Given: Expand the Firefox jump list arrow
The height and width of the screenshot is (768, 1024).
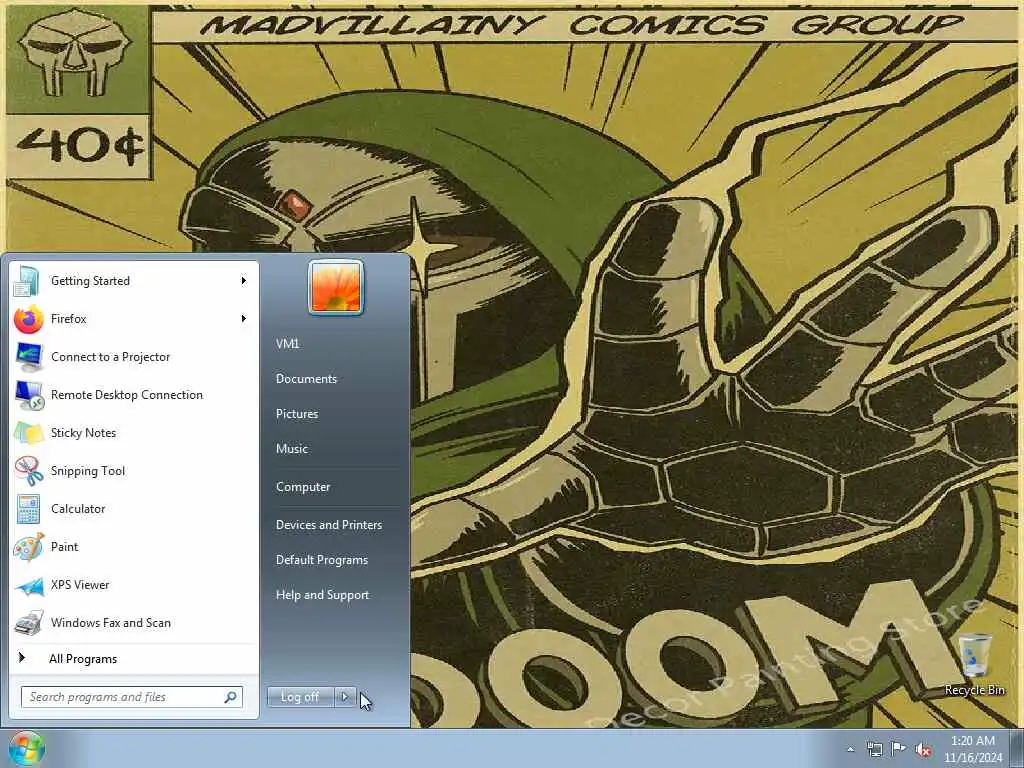Looking at the screenshot, I should click(244, 319).
